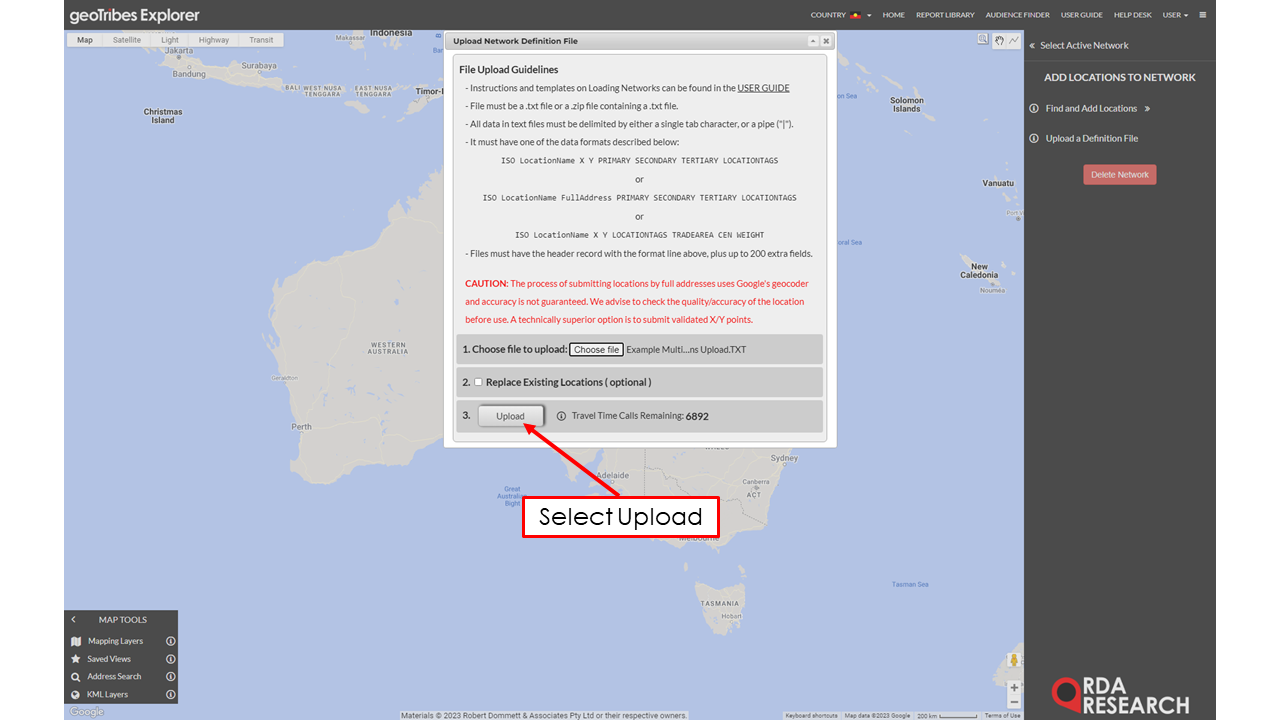
Task: Click the Perth label on the map
Action: [x=301, y=427]
